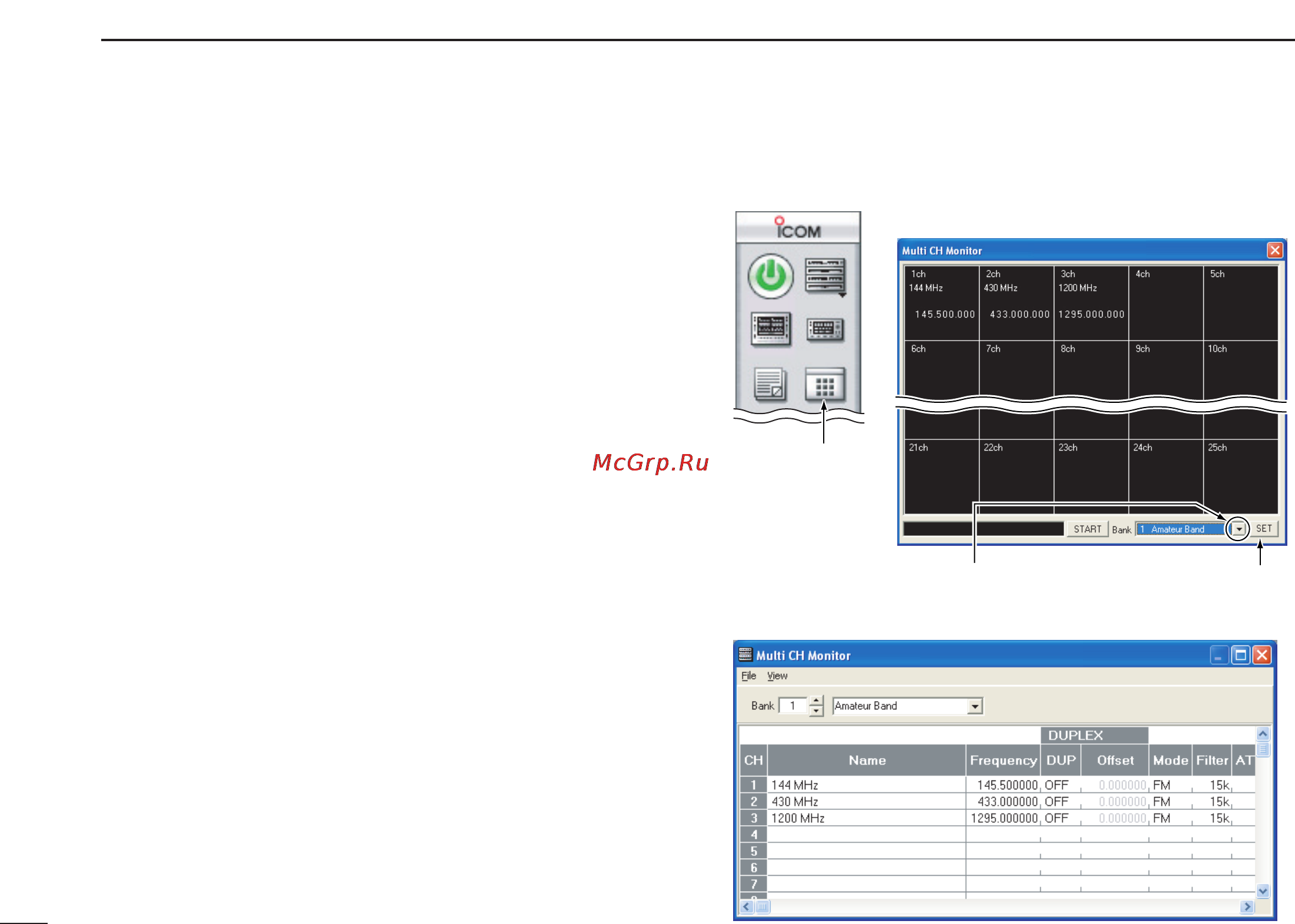
Task: Click frequency cell 433.000000
Action: (x=1003, y=801)
